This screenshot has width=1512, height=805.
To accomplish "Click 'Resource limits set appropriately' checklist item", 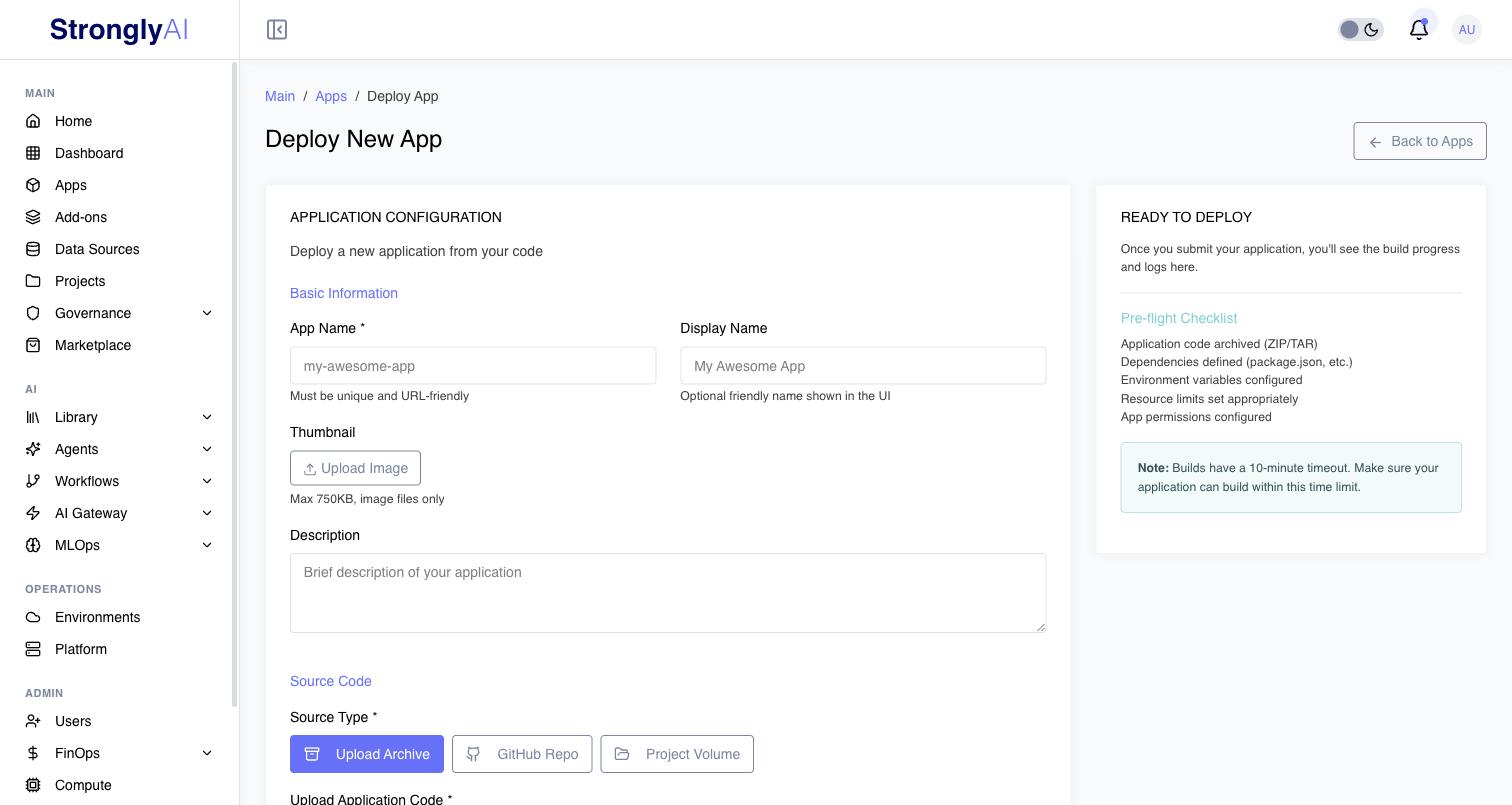I will tap(1209, 399).
